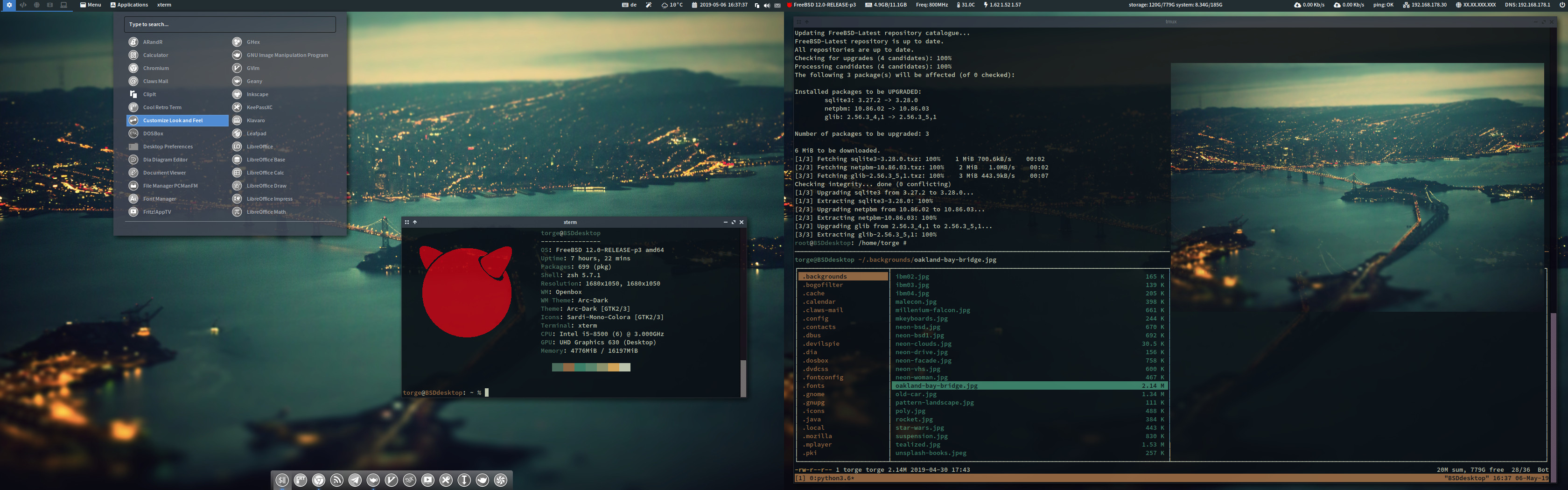Screen dimensions: 1568x490
Task: Click the TeX editor icon in dock
Action: (410, 480)
